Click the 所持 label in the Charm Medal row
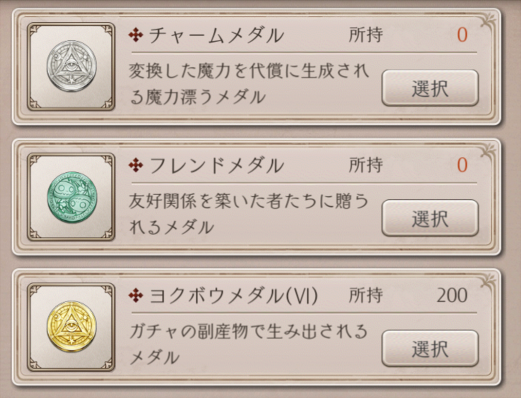 tap(366, 35)
